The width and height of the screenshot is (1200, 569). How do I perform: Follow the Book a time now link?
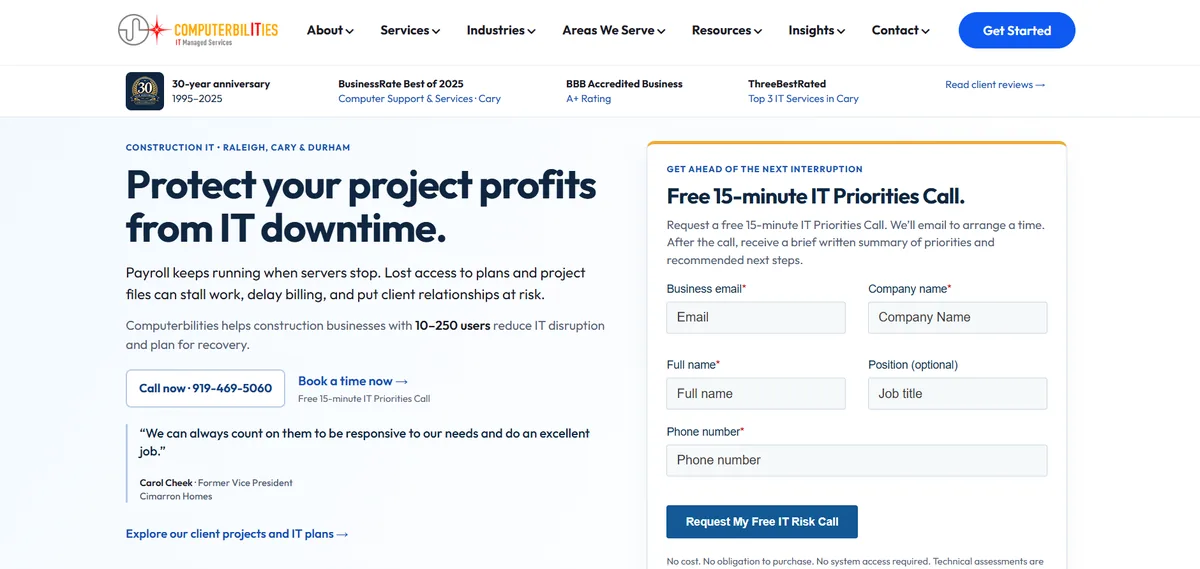[x=353, y=381]
